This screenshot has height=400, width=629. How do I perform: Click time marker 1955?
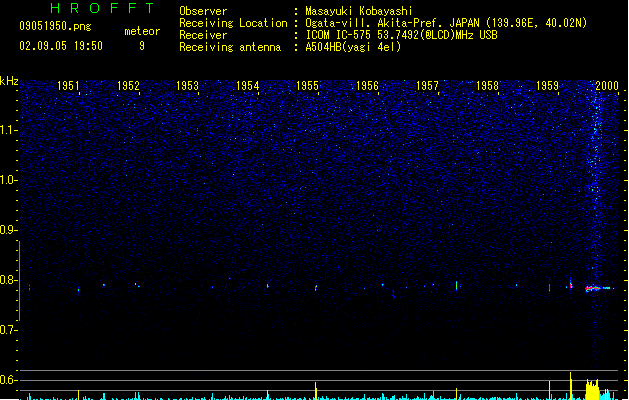(307, 86)
